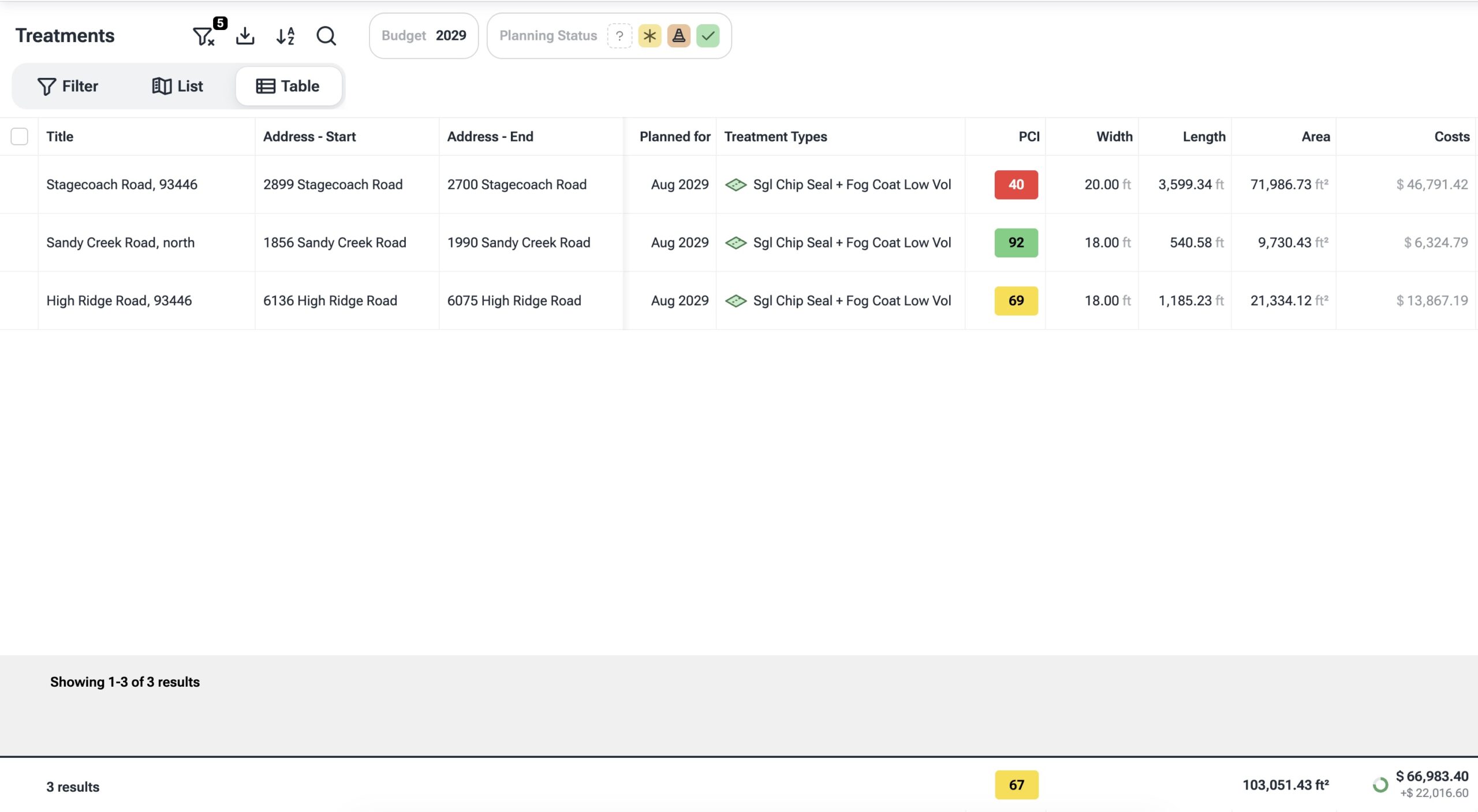Click the Stagecoach Road treatment type diamond icon
The image size is (1478, 812).
pos(736,185)
